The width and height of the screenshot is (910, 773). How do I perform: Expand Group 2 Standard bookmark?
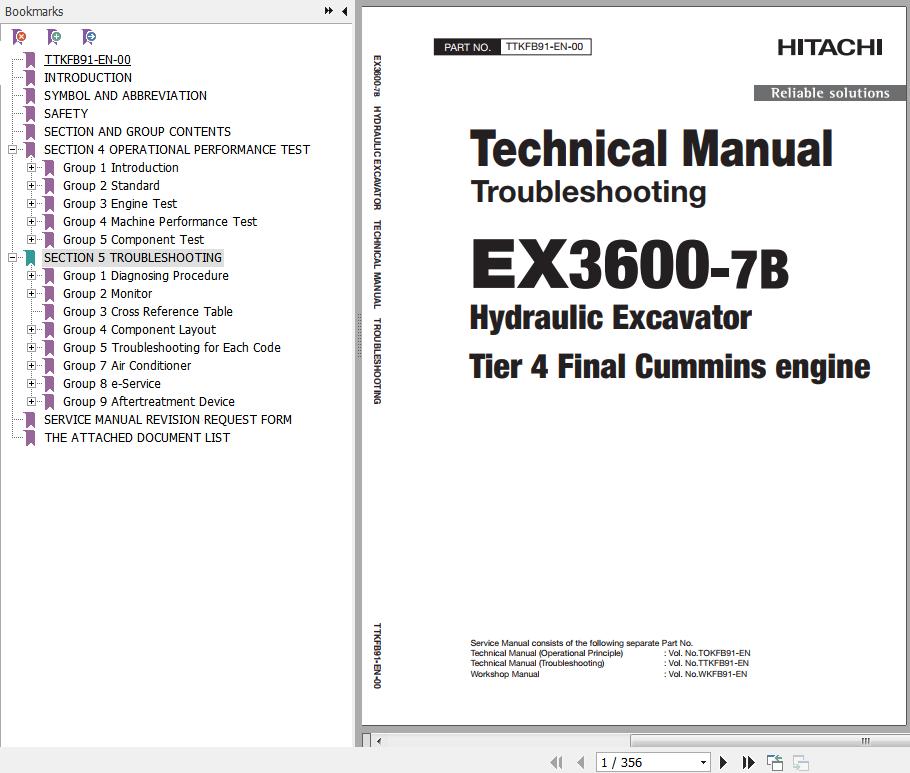pos(31,186)
